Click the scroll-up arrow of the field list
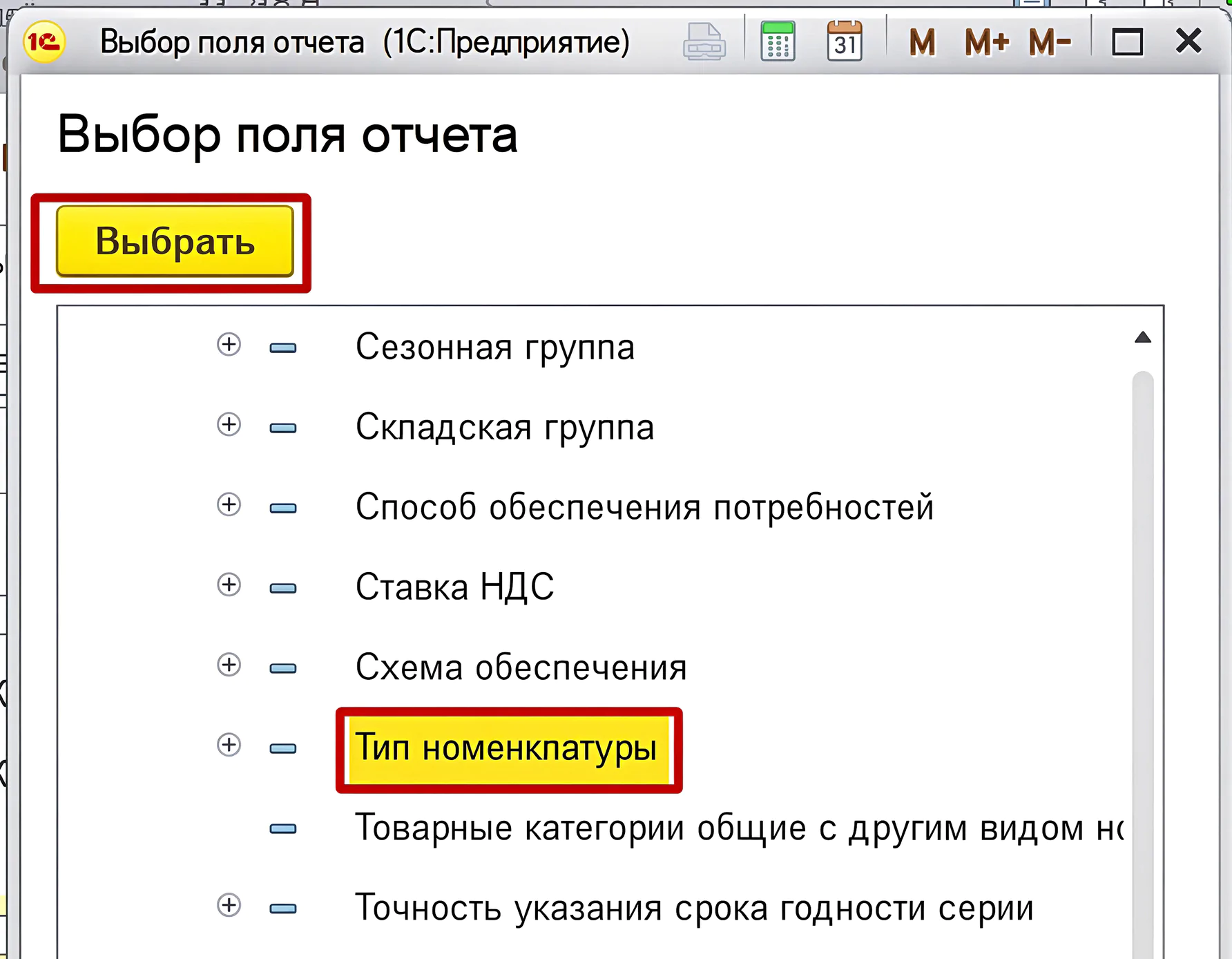Screen dimensions: 1232x959 pos(1143,337)
